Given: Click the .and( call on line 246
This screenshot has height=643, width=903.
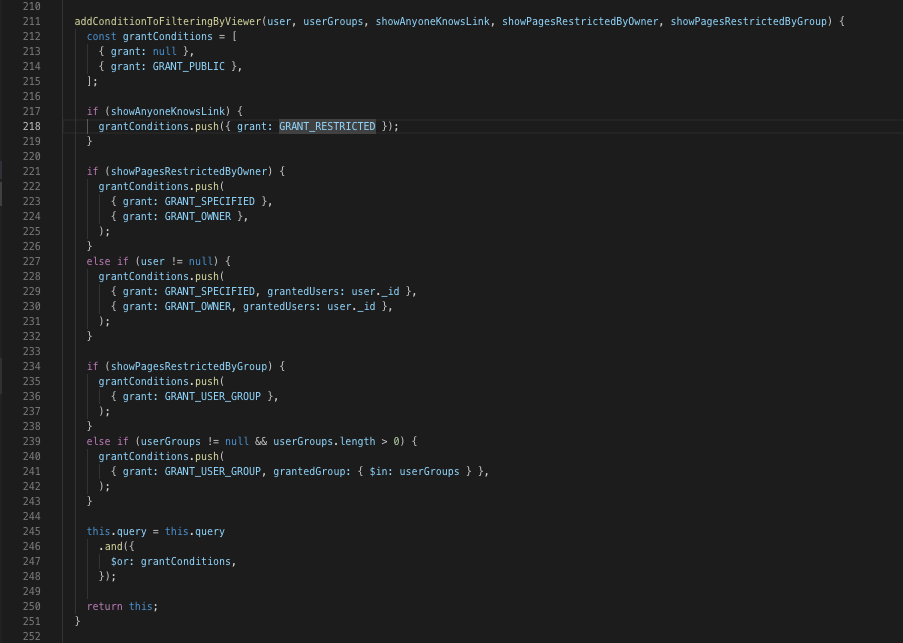Looking at the screenshot, I should (116, 546).
